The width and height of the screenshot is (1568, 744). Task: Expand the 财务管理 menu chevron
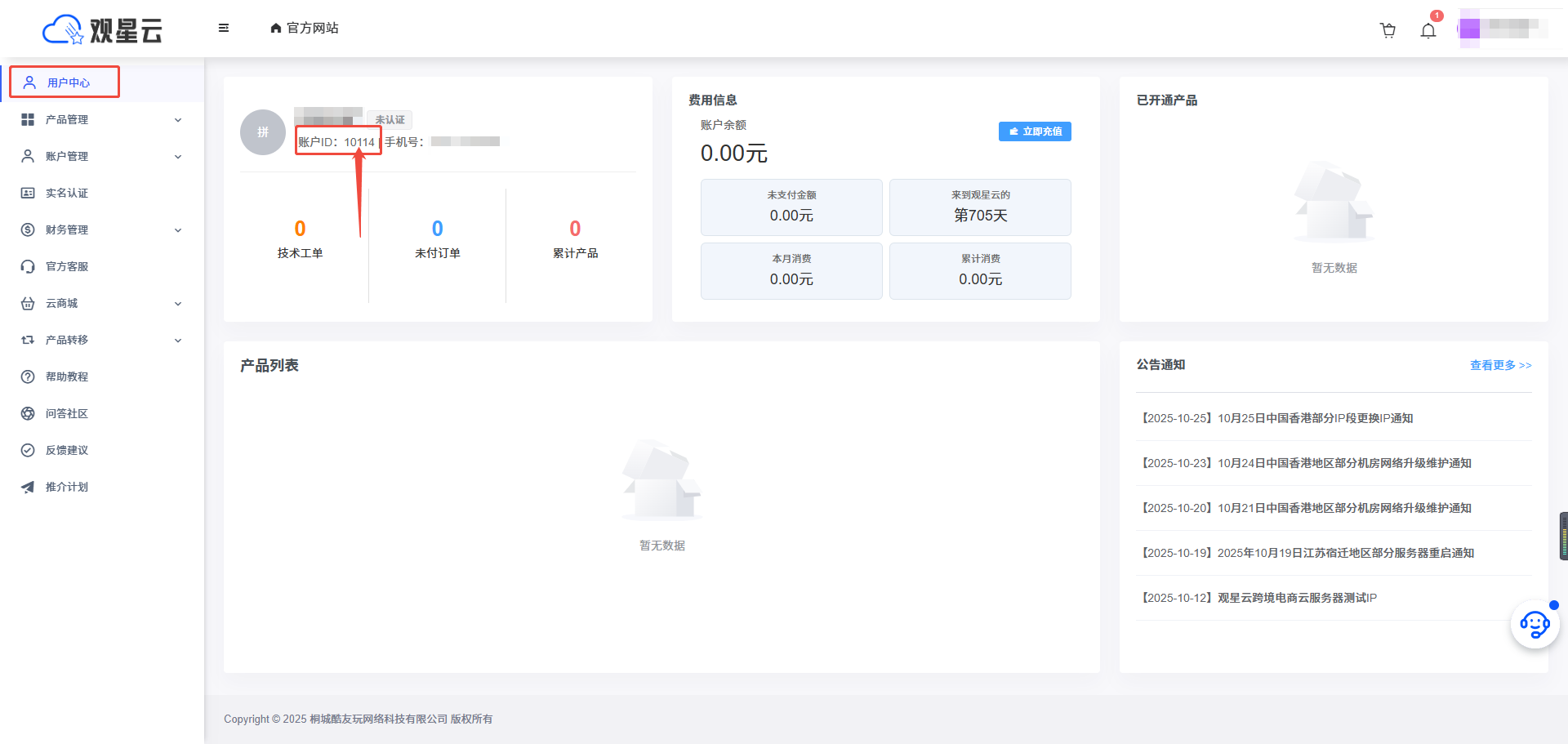point(178,230)
